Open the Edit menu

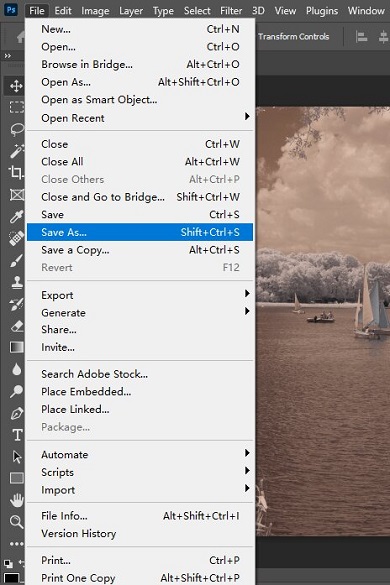pyautogui.click(x=63, y=10)
